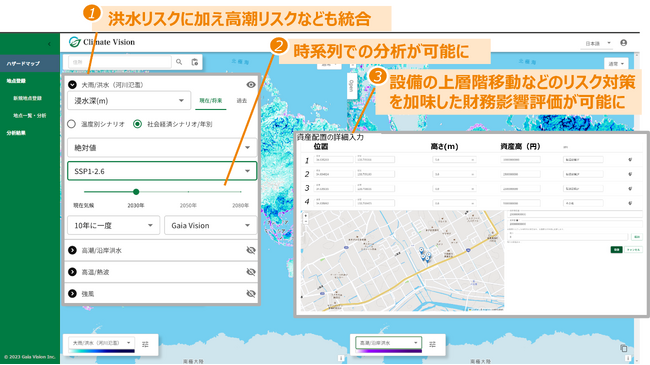Screen dimensions: 650x365
Task: Click the longitude field in asset row 4
Action: pos(375,203)
